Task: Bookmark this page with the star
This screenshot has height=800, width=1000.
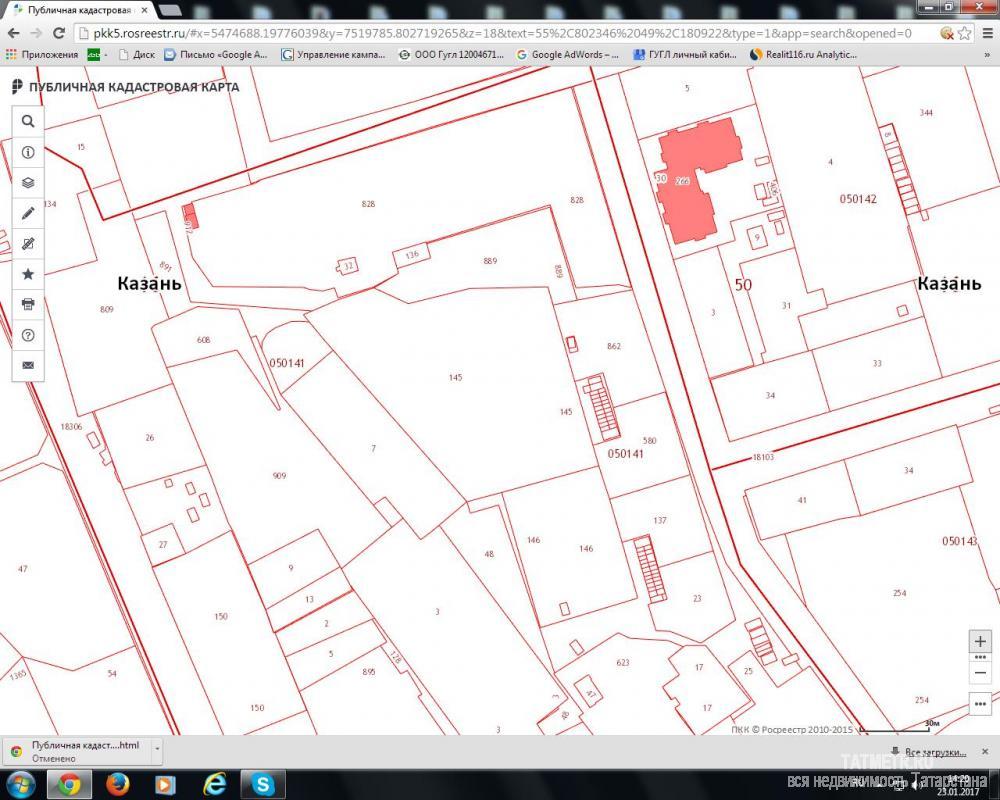Action: coord(964,33)
